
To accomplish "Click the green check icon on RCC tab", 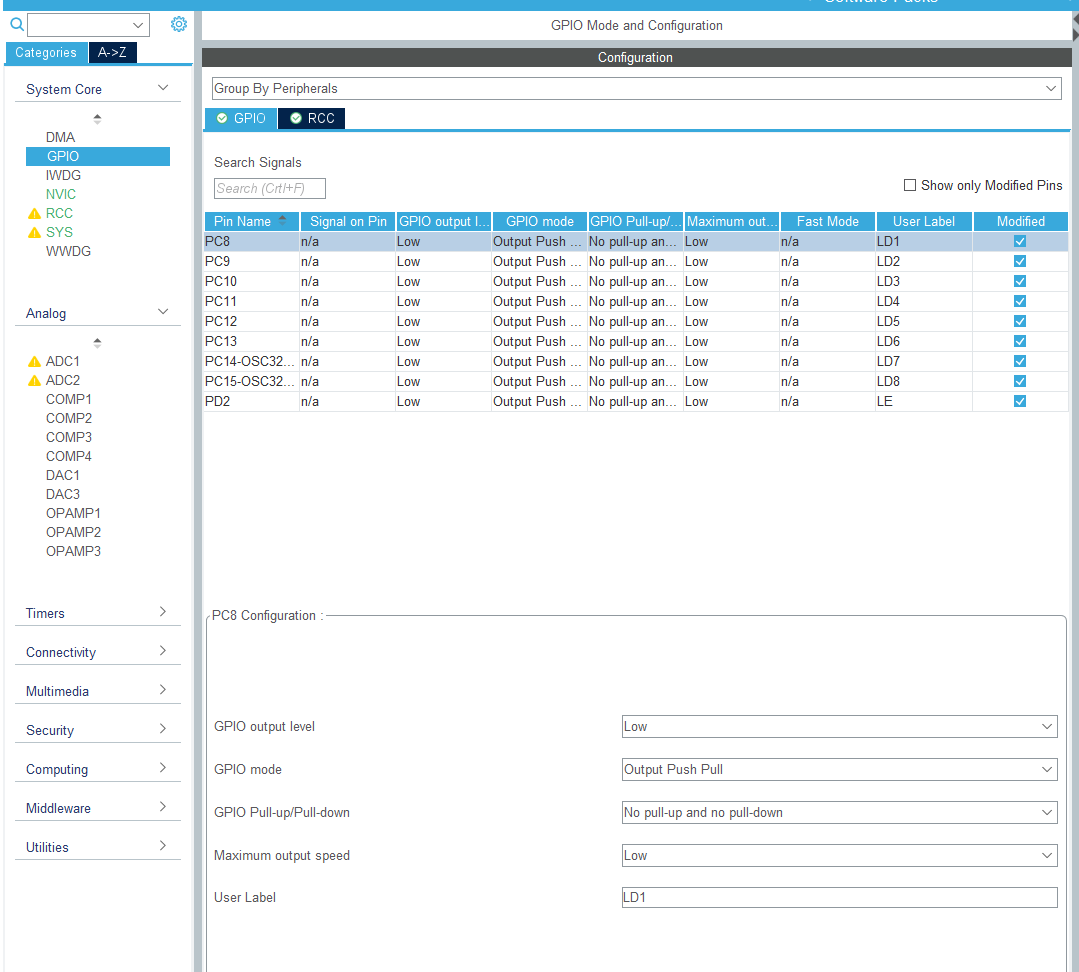I will 296,118.
